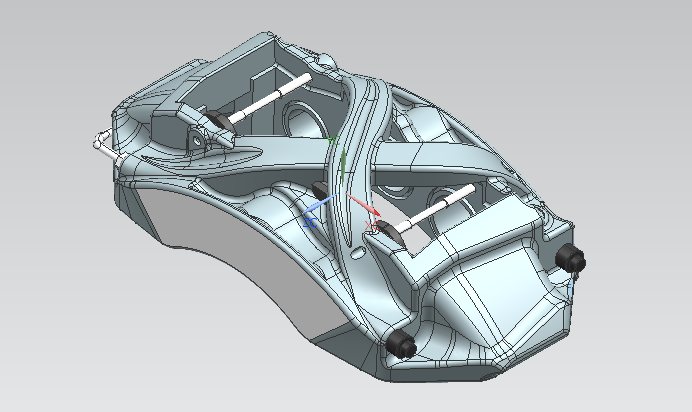Viewport: 692px width, 412px height.
Task: Click the blue axis of the coordinate triad
Action: click(x=313, y=214)
